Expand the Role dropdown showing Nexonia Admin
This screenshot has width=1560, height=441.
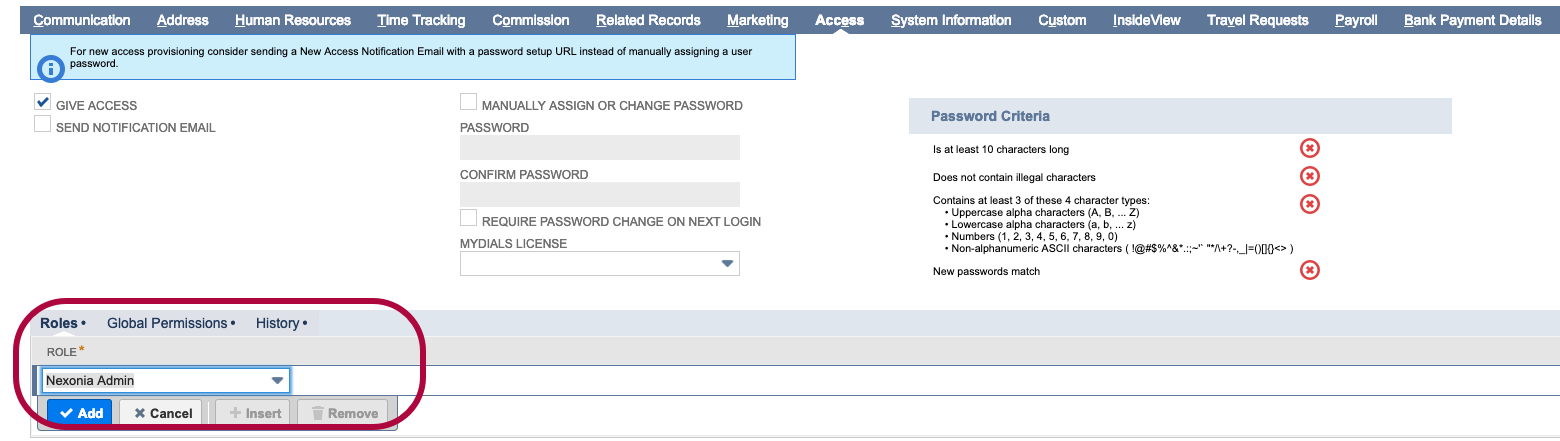click(x=277, y=381)
